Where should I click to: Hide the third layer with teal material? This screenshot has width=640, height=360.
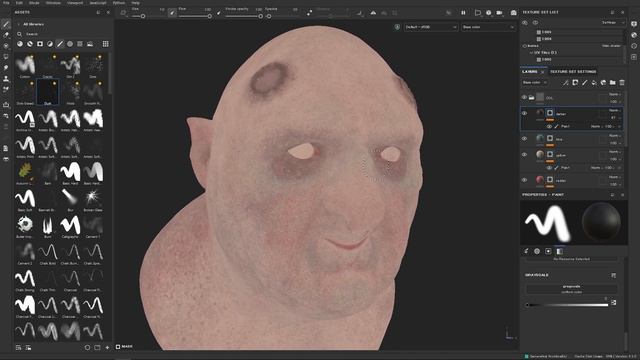pos(524,139)
